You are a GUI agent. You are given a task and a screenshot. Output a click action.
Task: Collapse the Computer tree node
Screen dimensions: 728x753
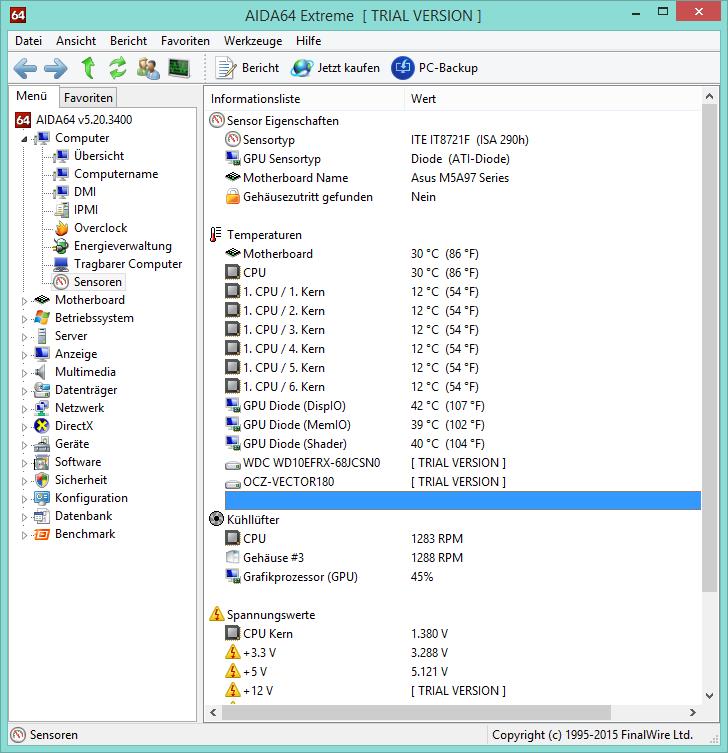24,139
